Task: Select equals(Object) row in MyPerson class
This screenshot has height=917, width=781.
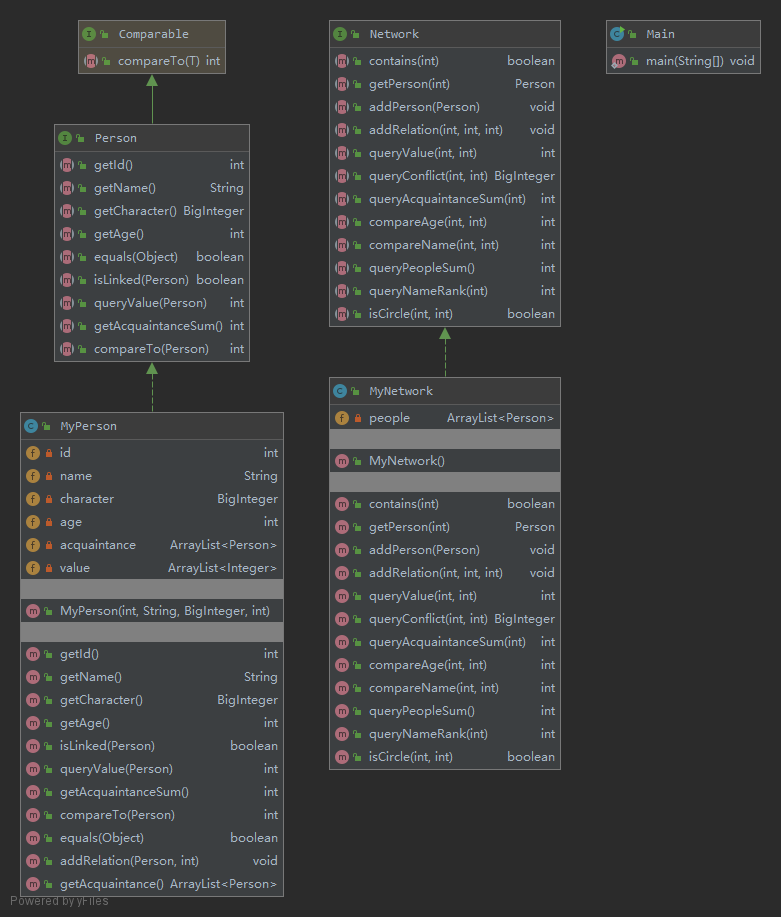Action: coord(152,837)
